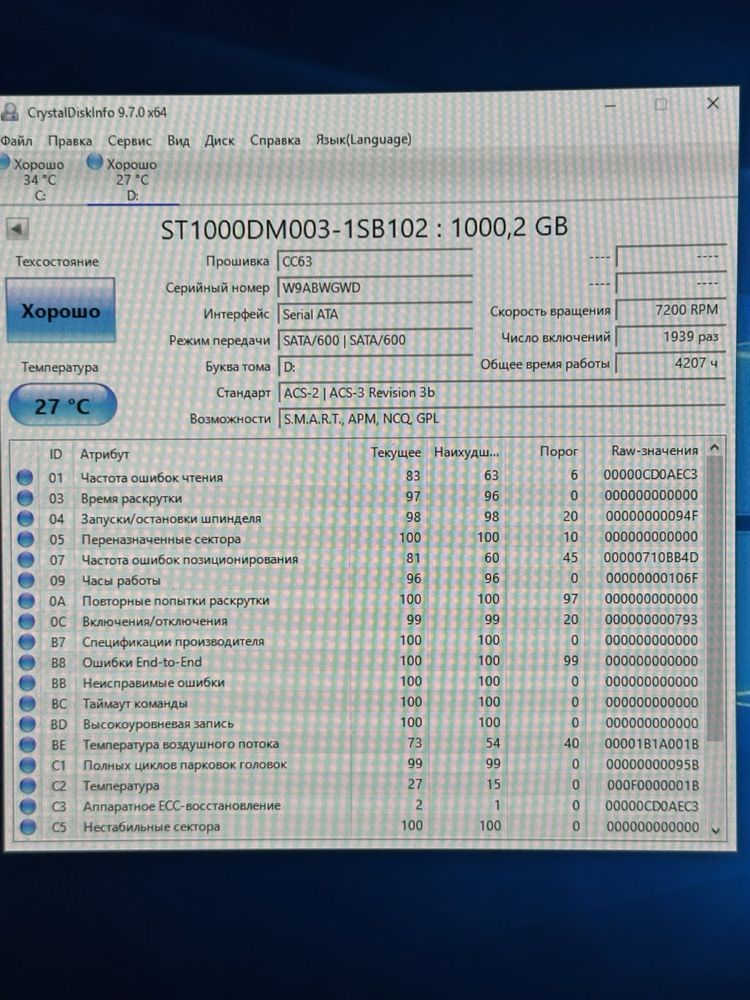The height and width of the screenshot is (1000, 750).
Task: Click the Текущее column header
Action: [x=395, y=452]
